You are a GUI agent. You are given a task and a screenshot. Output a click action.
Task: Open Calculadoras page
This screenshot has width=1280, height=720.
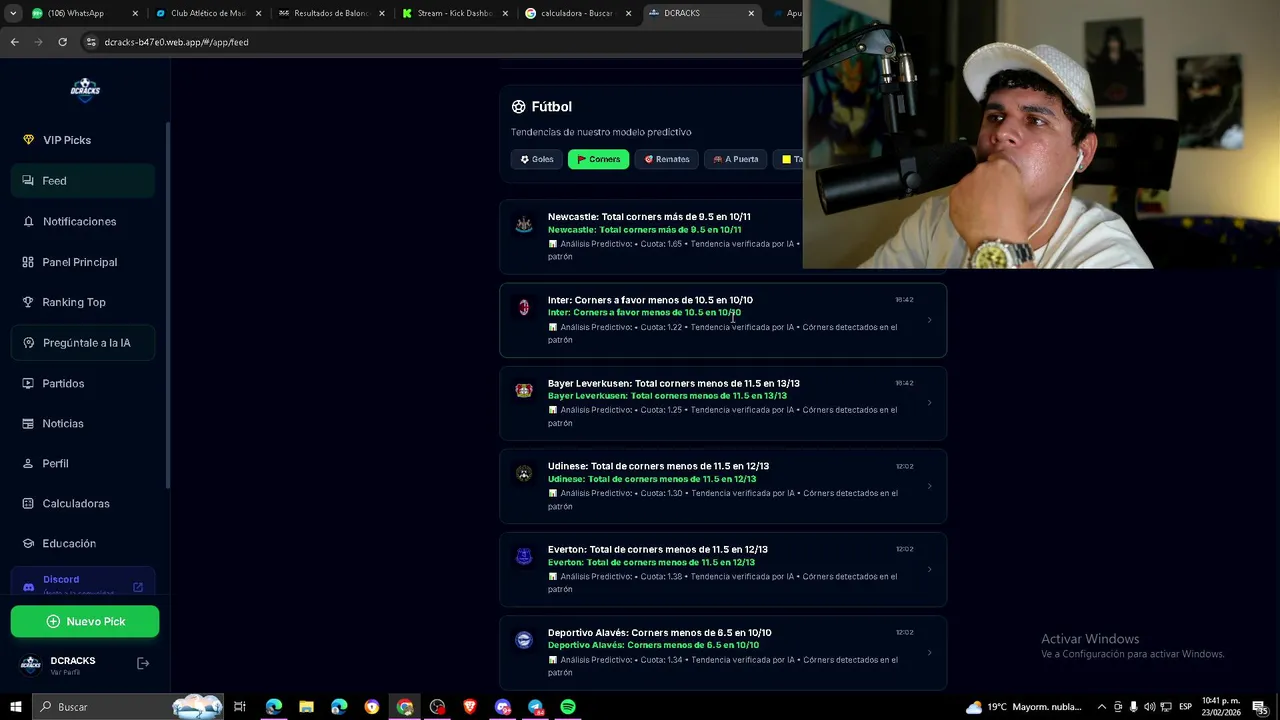pyautogui.click(x=84, y=503)
